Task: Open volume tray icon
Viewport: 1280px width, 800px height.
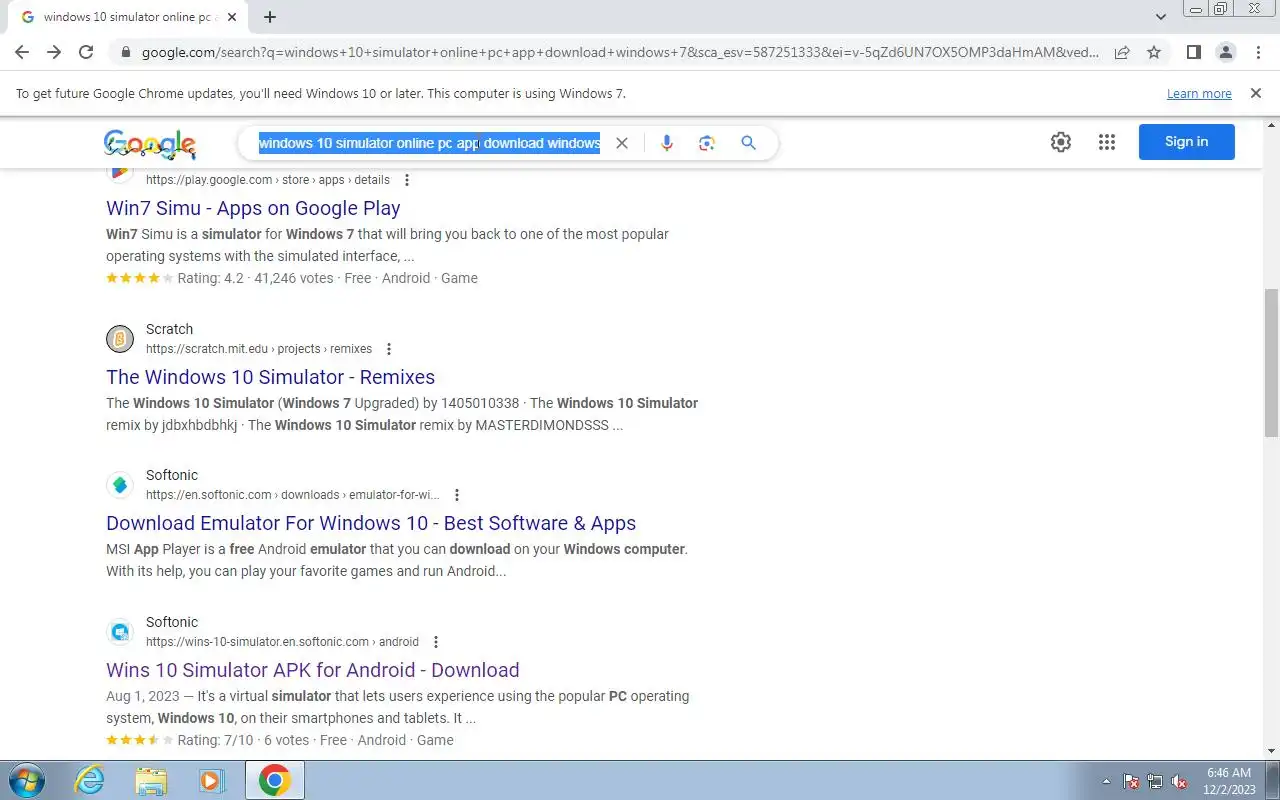Action: click(x=1179, y=781)
